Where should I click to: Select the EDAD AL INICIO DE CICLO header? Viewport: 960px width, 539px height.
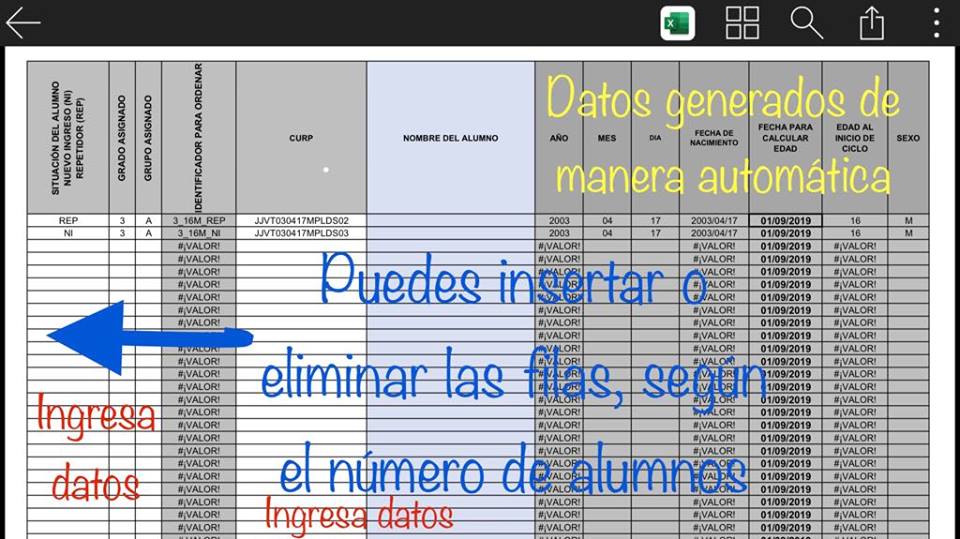click(855, 138)
